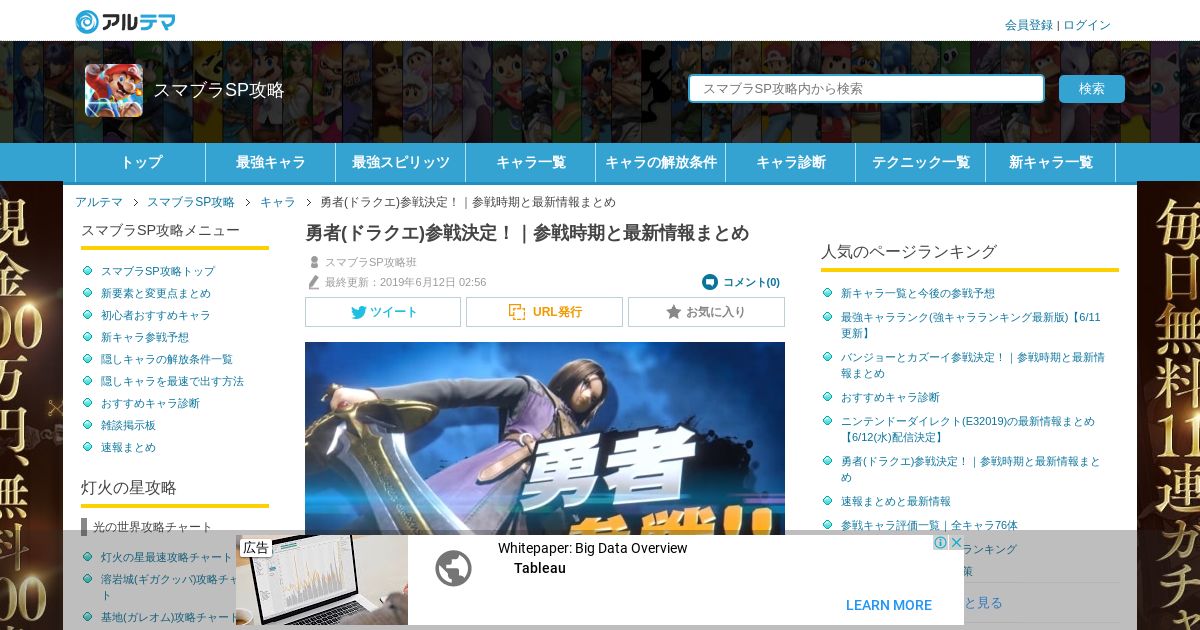Open 新要素と変更点まとめ sidebar link

tap(156, 293)
